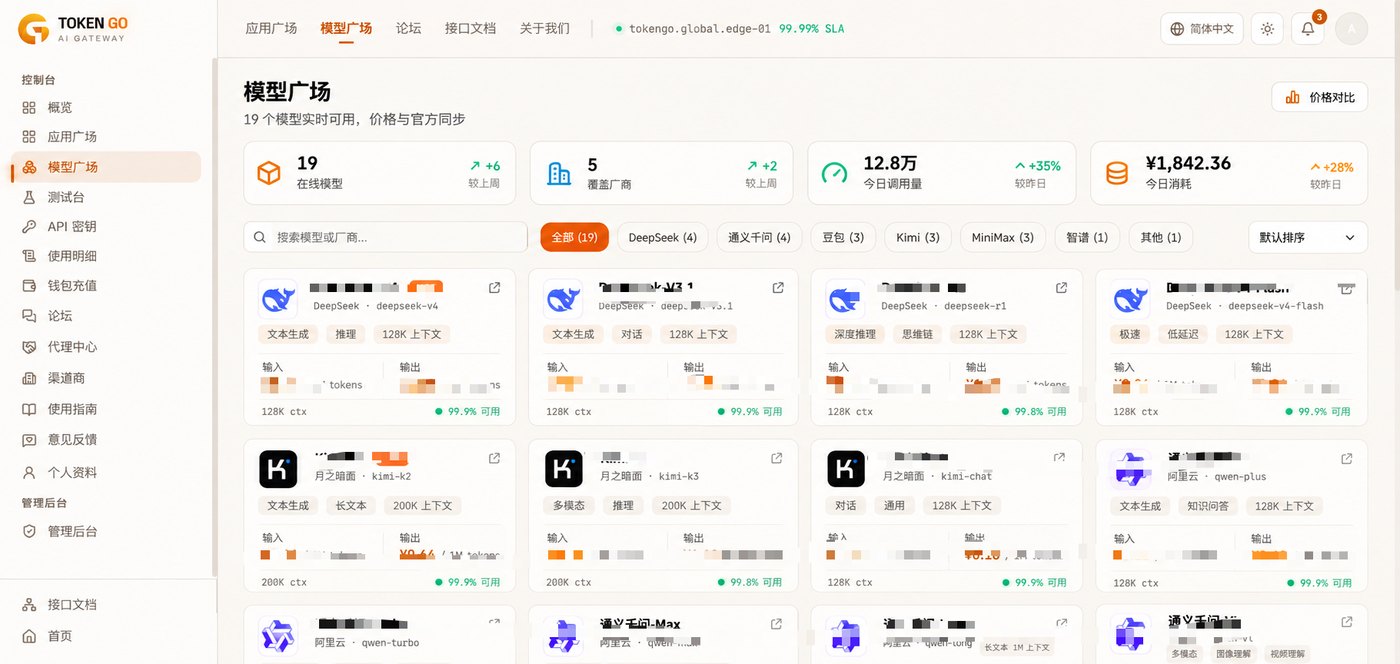Screen dimensions: 1400x664
Task: Select the 全部 (19) filter
Action: coord(575,237)
